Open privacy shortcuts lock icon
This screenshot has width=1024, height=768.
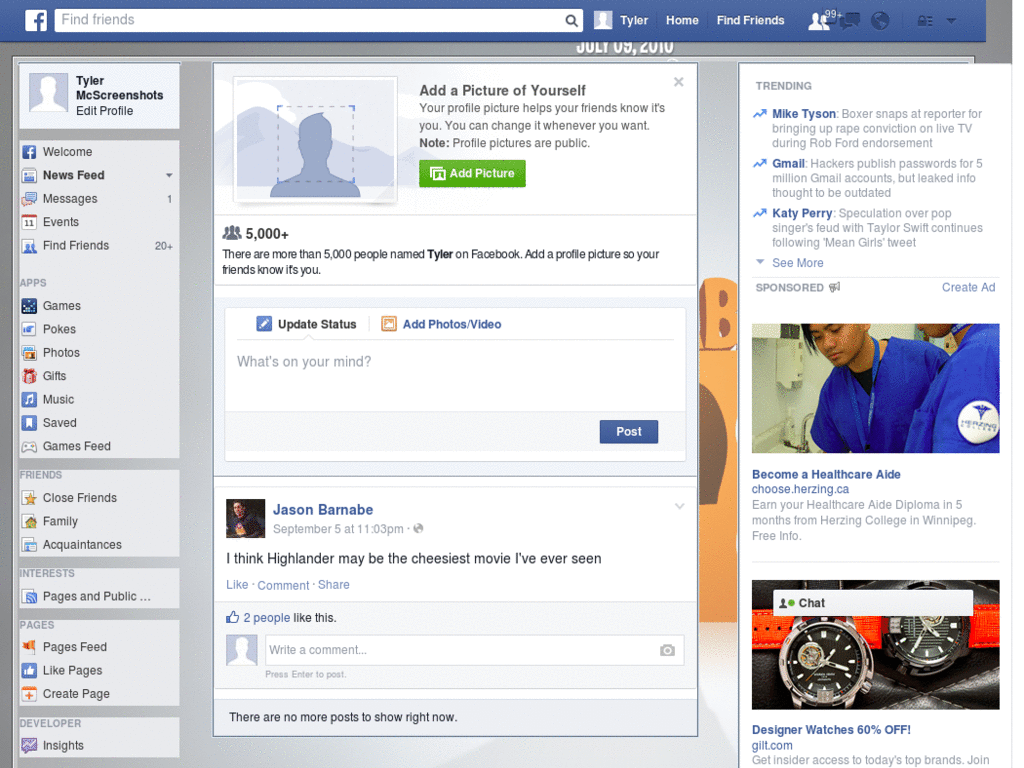pos(925,21)
